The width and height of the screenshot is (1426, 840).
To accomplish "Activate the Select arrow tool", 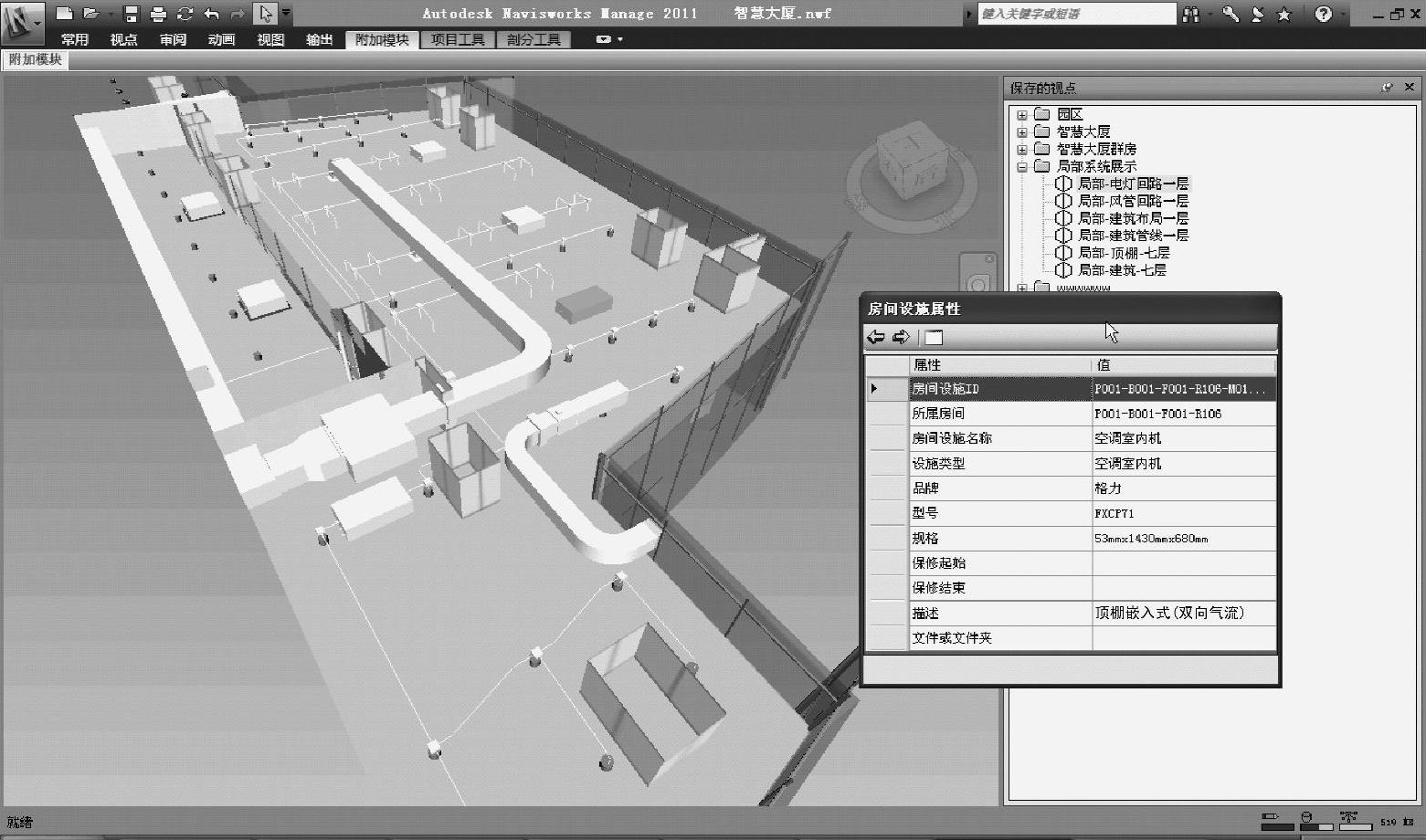I will [266, 14].
